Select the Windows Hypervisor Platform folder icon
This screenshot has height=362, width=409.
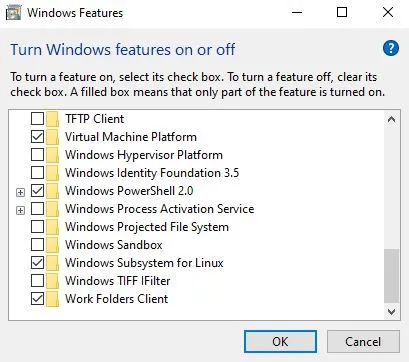(x=52, y=155)
